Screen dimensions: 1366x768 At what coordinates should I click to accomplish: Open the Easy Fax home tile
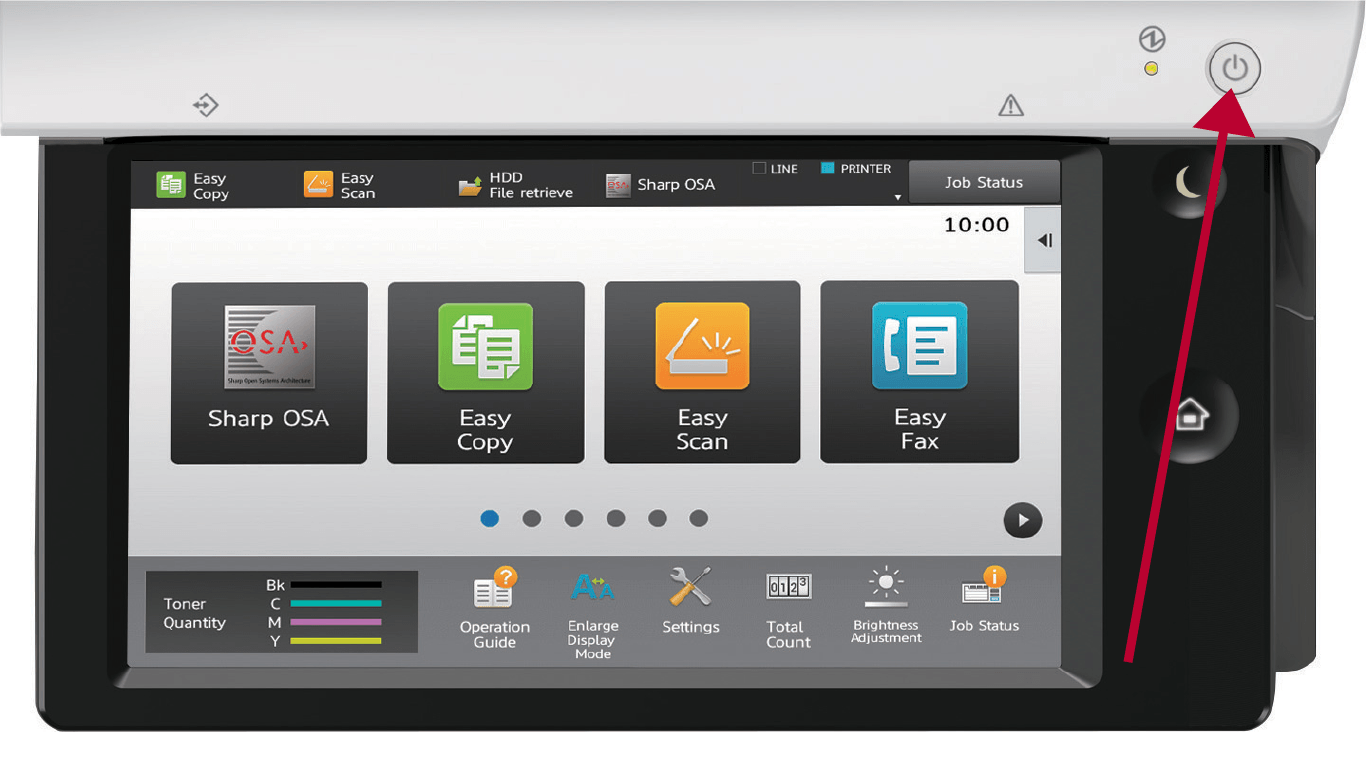click(919, 371)
